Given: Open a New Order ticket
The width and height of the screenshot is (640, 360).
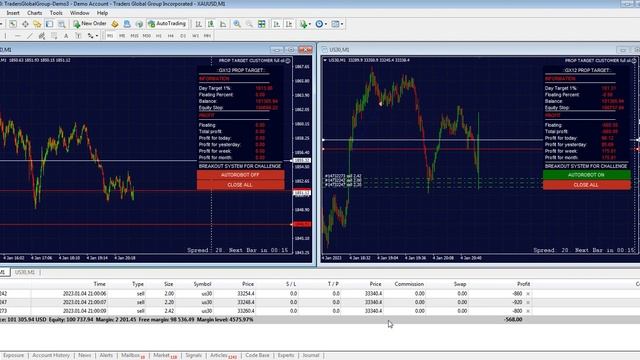Looking at the screenshot, I should 90,24.
